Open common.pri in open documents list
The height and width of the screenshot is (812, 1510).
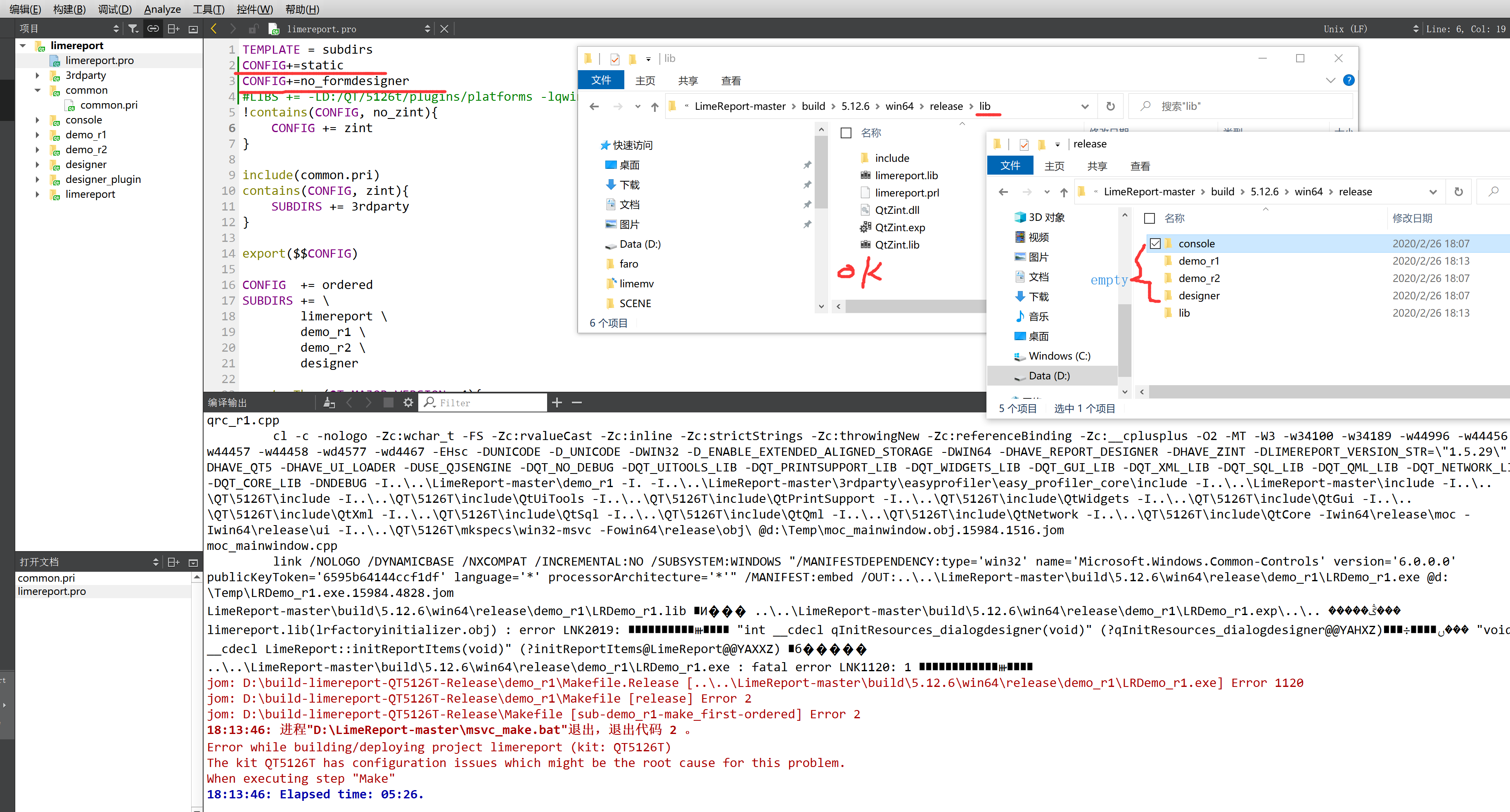pos(46,578)
